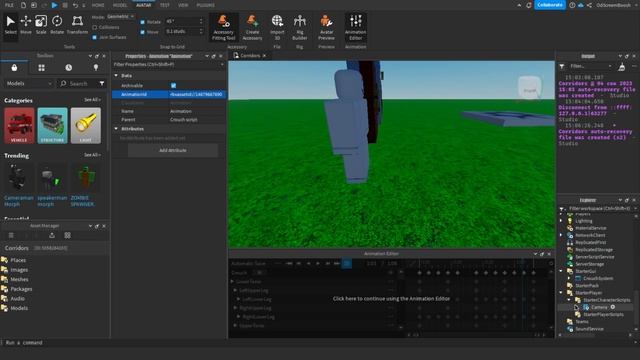
Task: Click the Toolbox Search field
Action: [78, 84]
